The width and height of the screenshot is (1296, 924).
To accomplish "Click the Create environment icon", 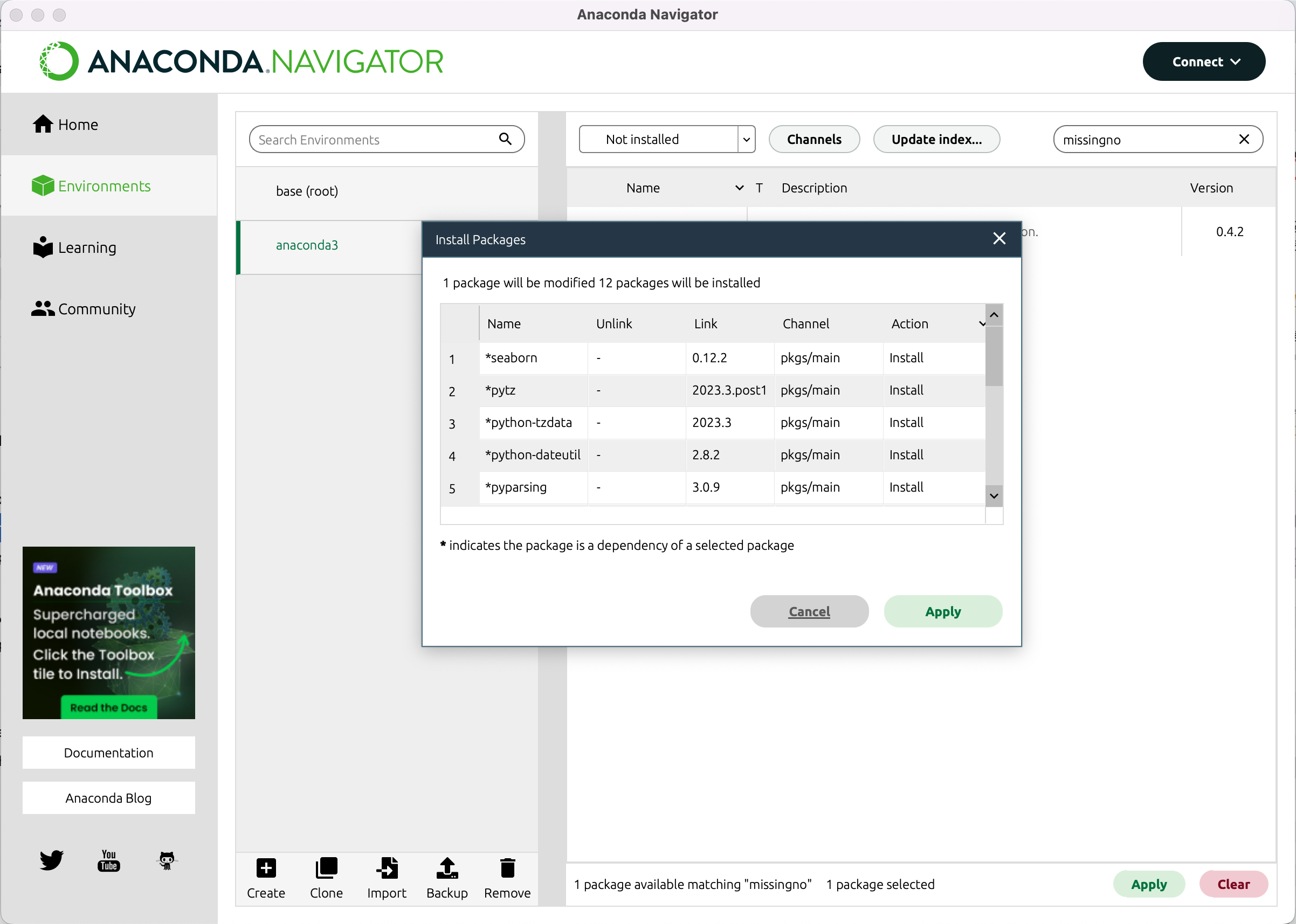I will (266, 868).
